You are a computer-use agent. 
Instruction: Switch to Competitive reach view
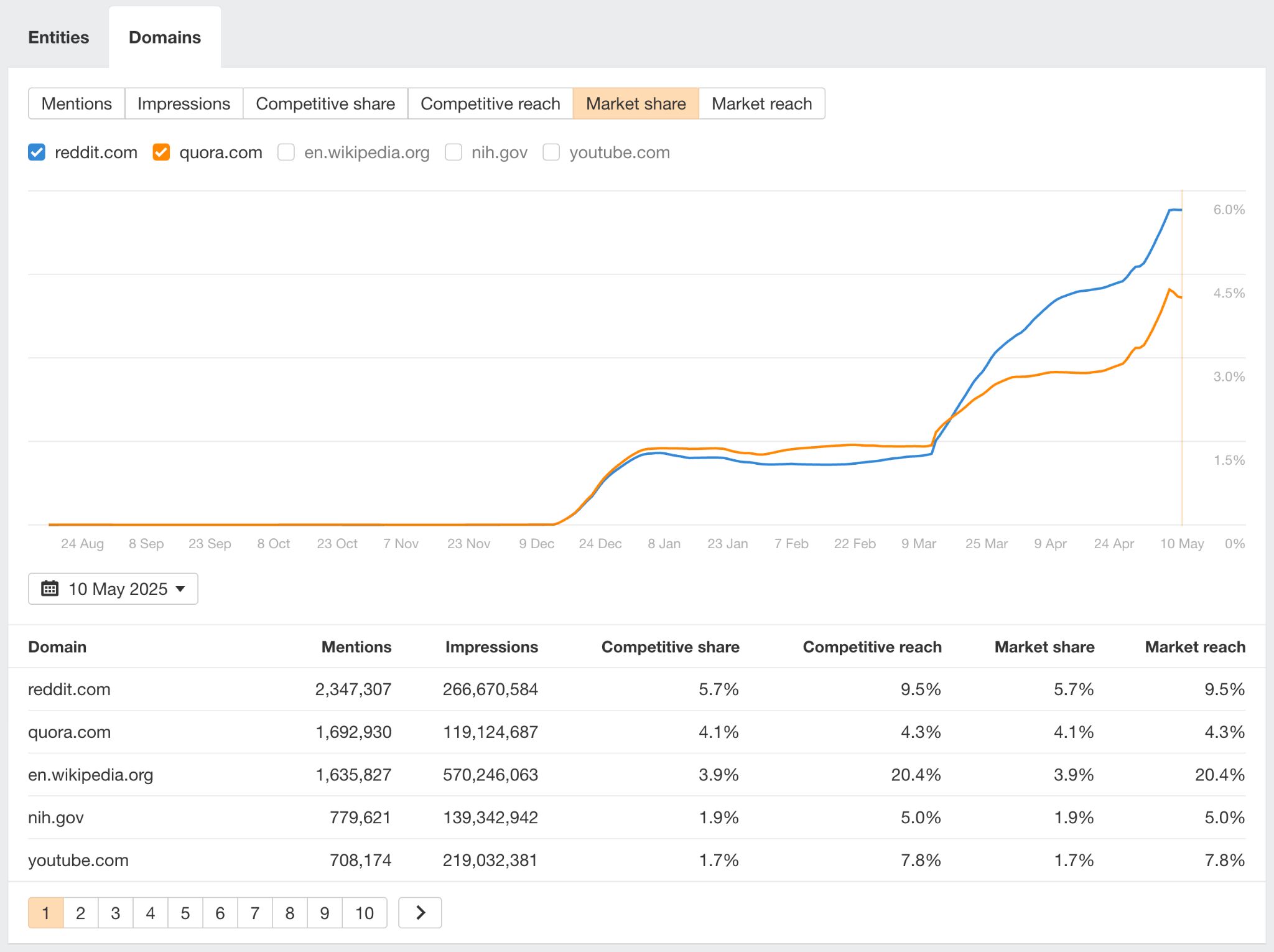[x=490, y=103]
